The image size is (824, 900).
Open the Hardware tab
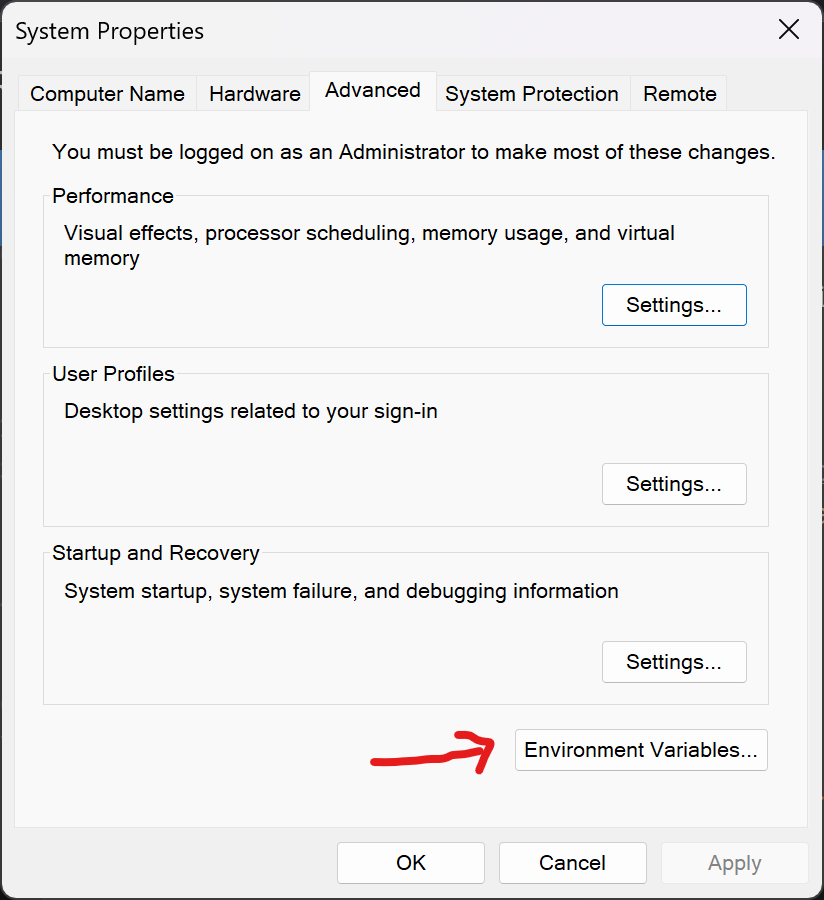click(x=253, y=93)
